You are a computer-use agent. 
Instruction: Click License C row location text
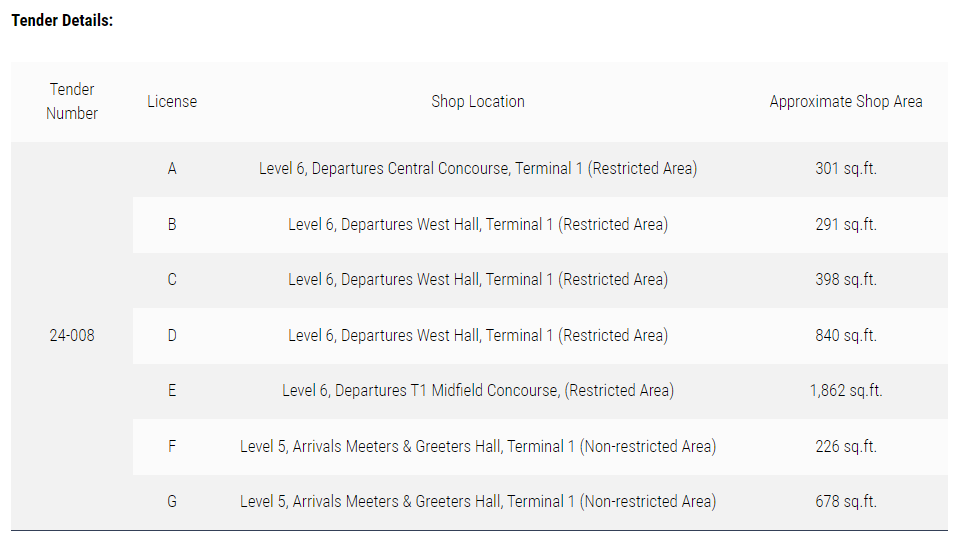point(478,280)
